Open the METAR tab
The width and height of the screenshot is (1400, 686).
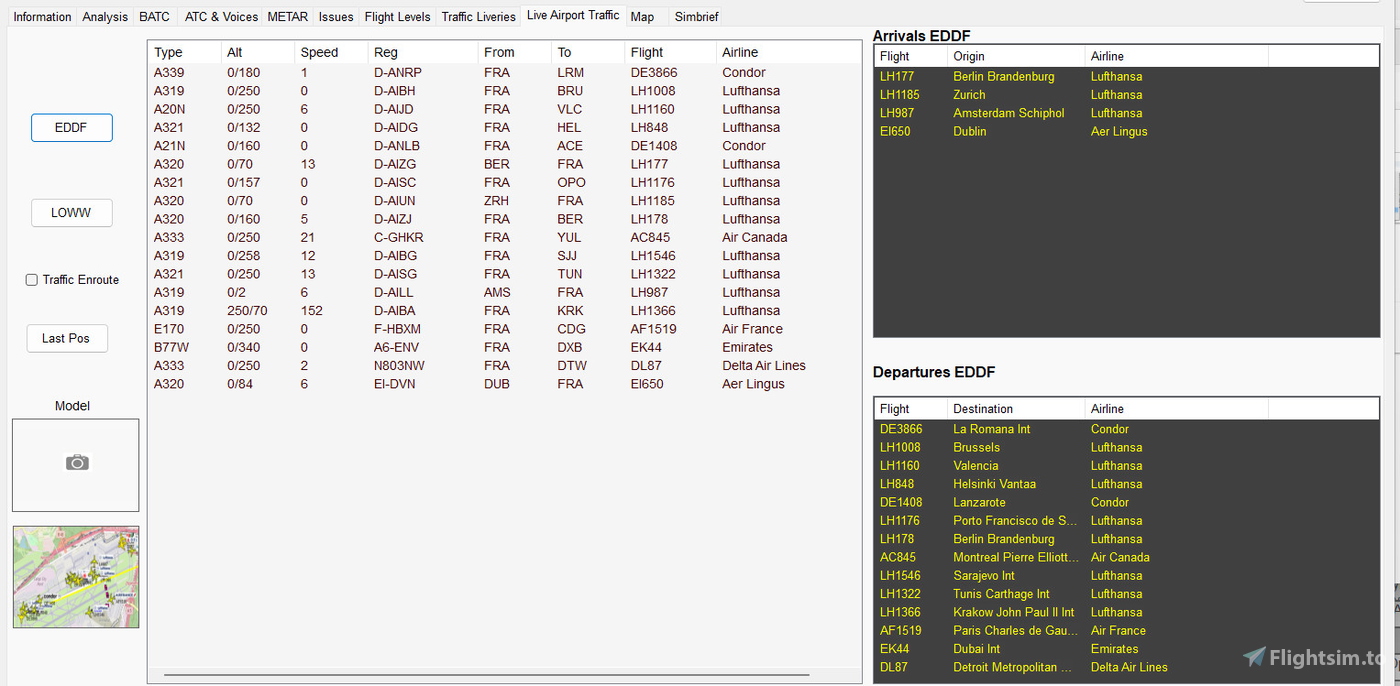290,16
